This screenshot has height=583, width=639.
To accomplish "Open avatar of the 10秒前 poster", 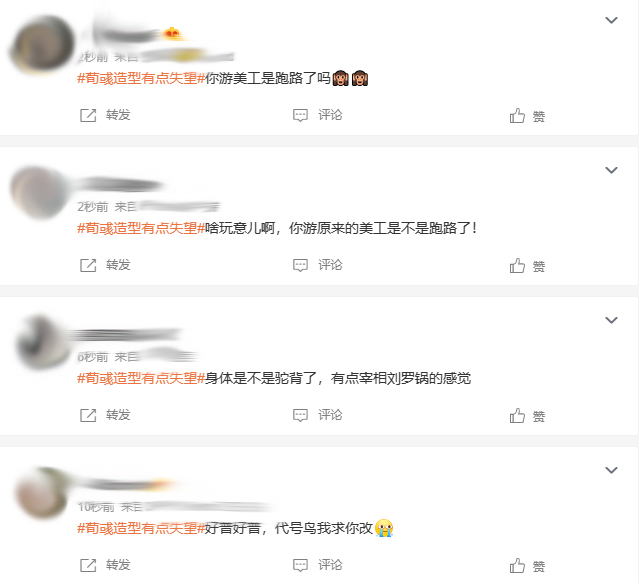I will pos(42,493).
